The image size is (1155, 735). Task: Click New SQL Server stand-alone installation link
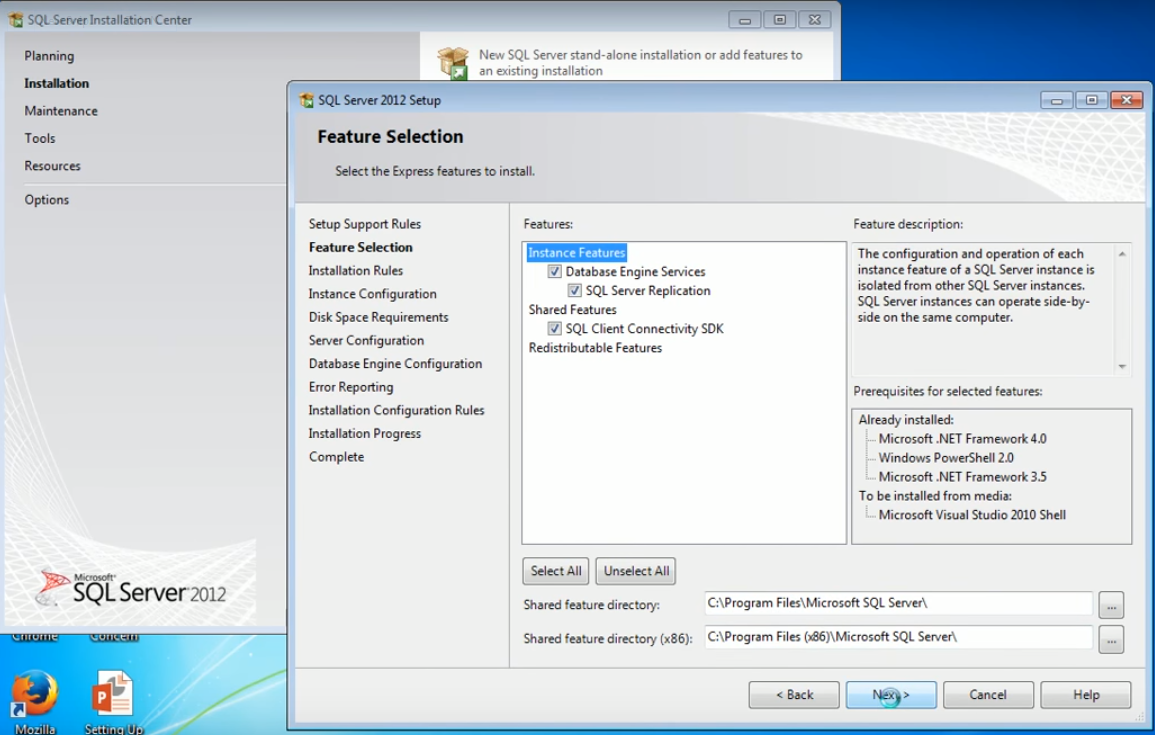pos(640,63)
